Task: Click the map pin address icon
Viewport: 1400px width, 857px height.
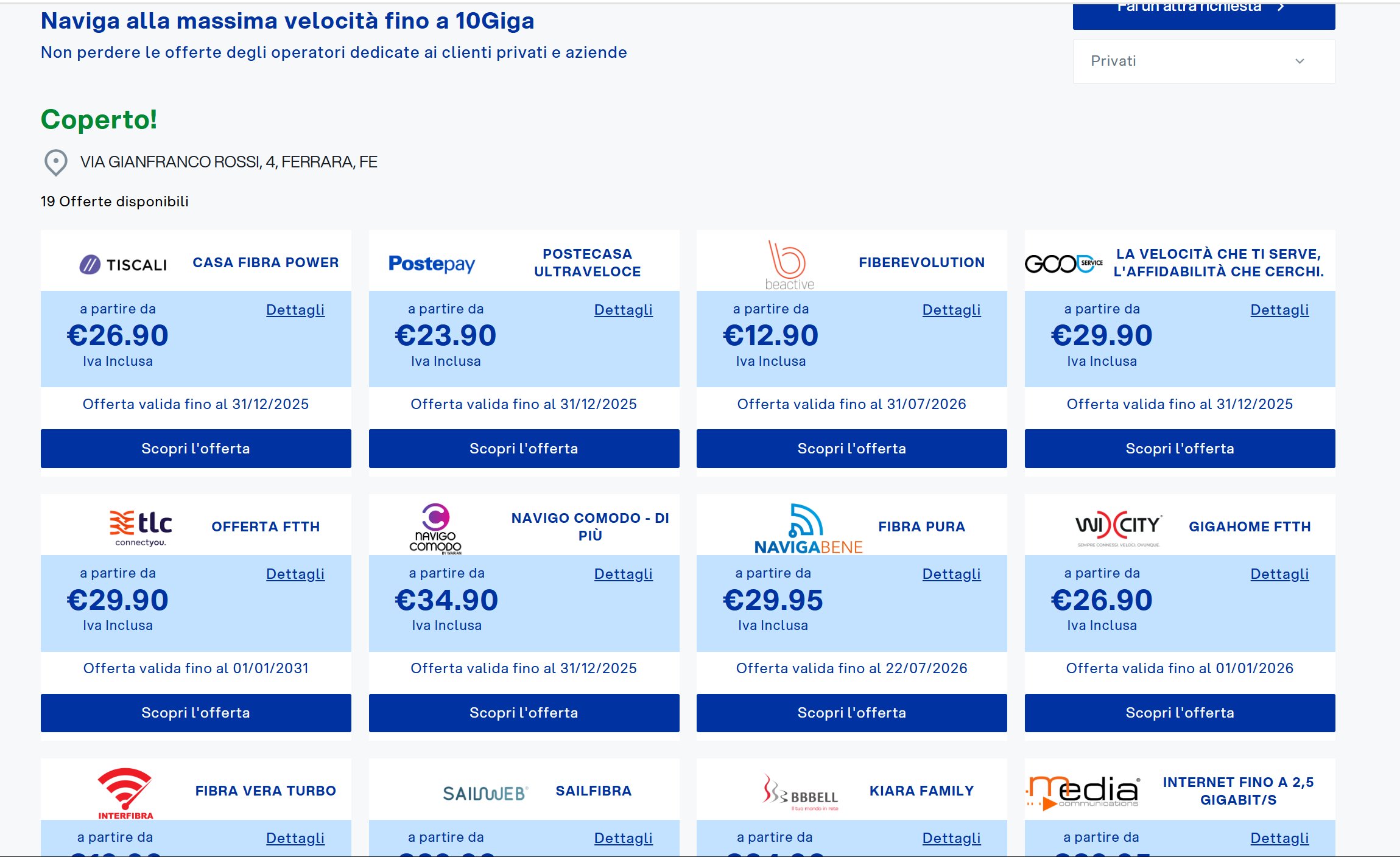Action: pyautogui.click(x=56, y=163)
